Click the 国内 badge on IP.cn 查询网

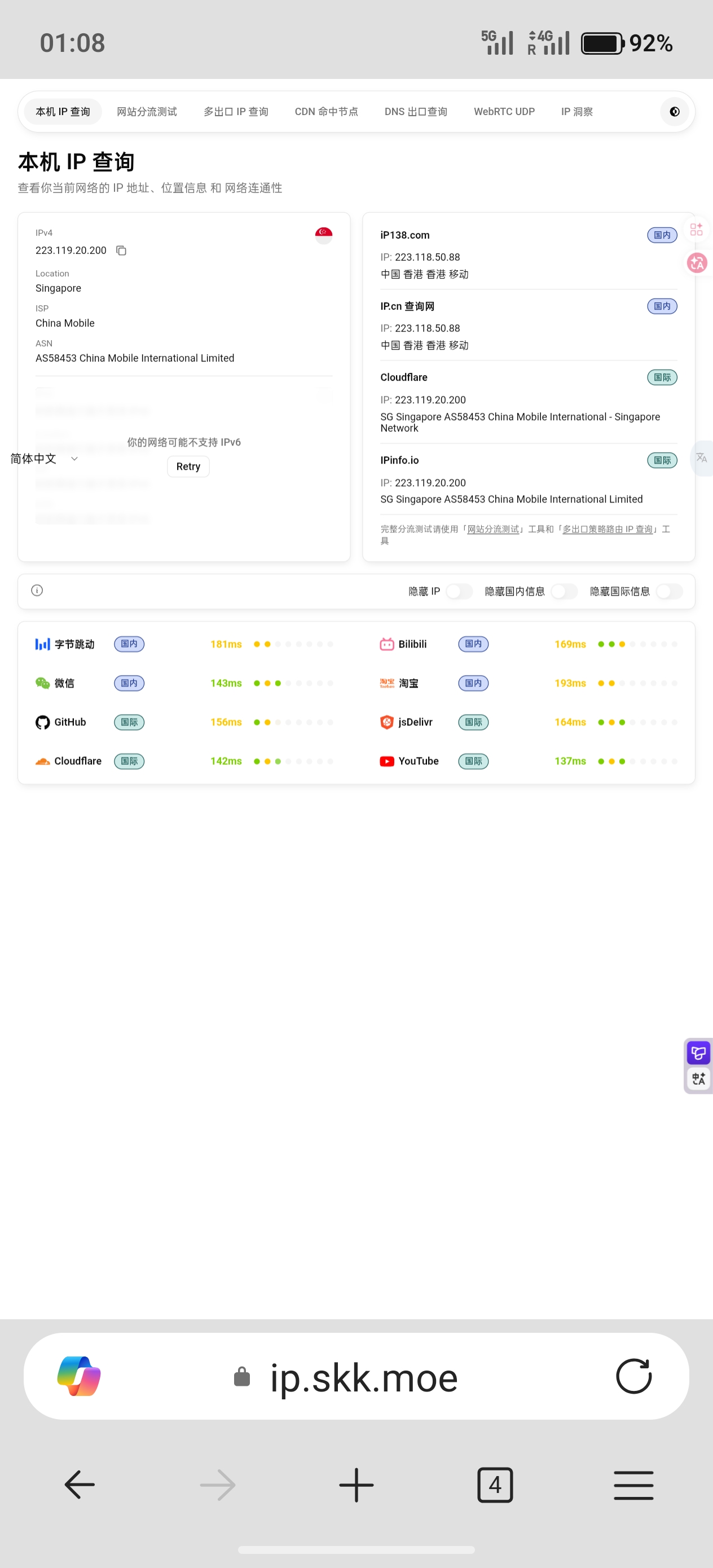point(662,306)
